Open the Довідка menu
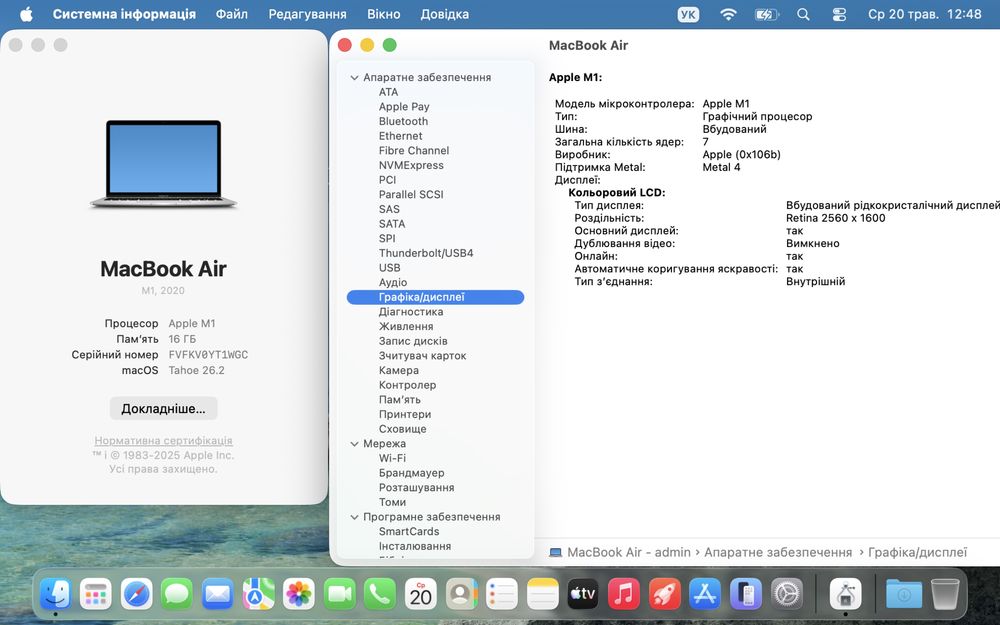 pos(445,14)
